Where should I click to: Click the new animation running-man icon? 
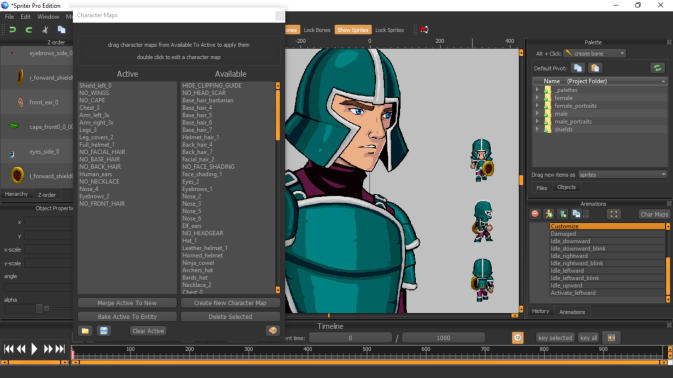(x=549, y=214)
